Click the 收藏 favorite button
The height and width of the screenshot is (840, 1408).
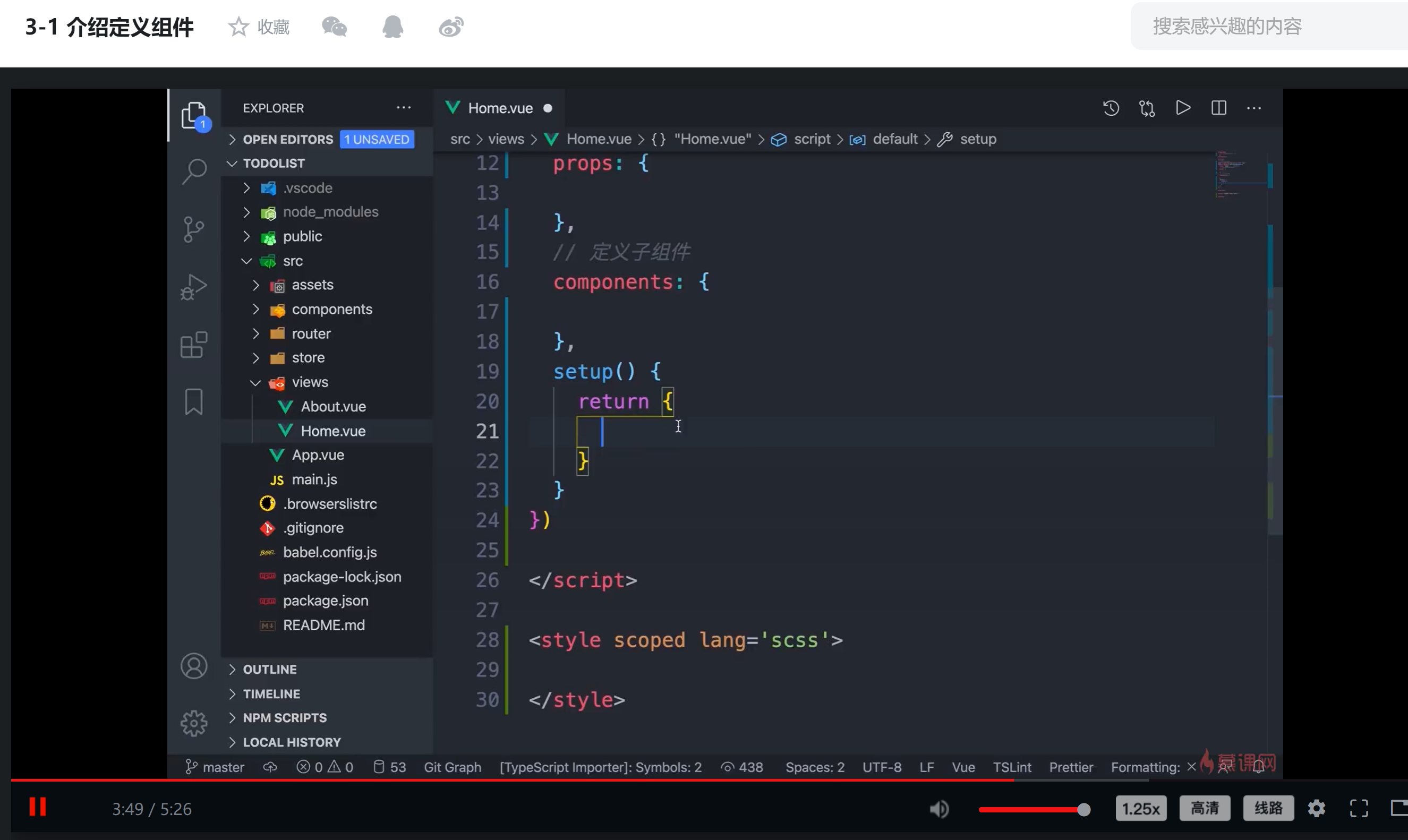click(x=259, y=27)
